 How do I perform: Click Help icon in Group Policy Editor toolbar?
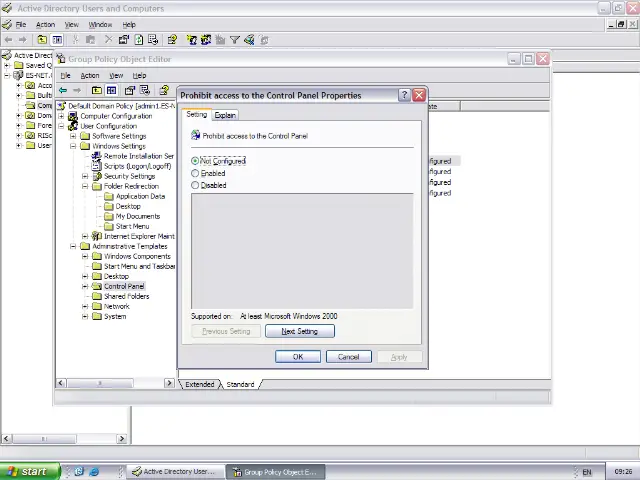164,90
